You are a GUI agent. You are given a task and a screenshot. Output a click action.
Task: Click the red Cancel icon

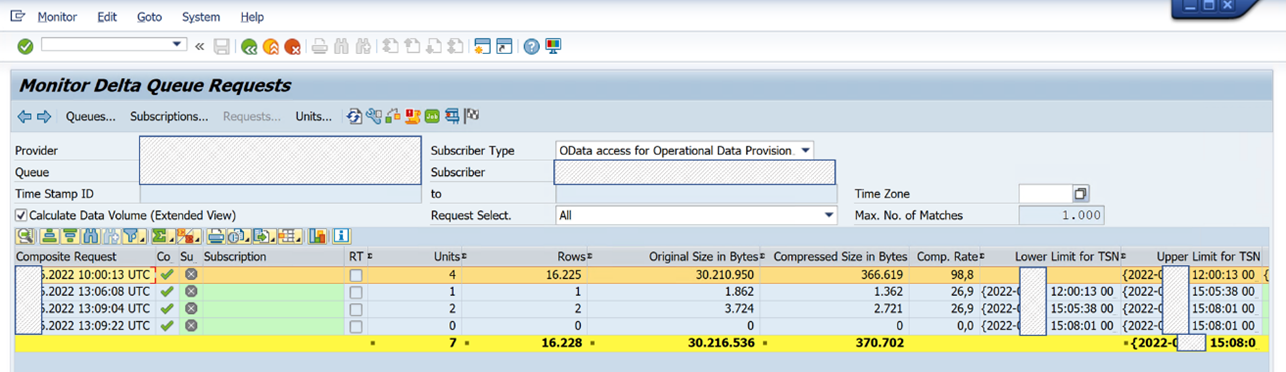[292, 46]
